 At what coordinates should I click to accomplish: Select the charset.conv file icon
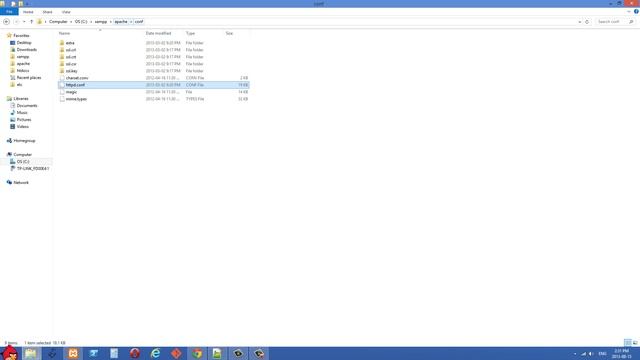tap(62, 78)
